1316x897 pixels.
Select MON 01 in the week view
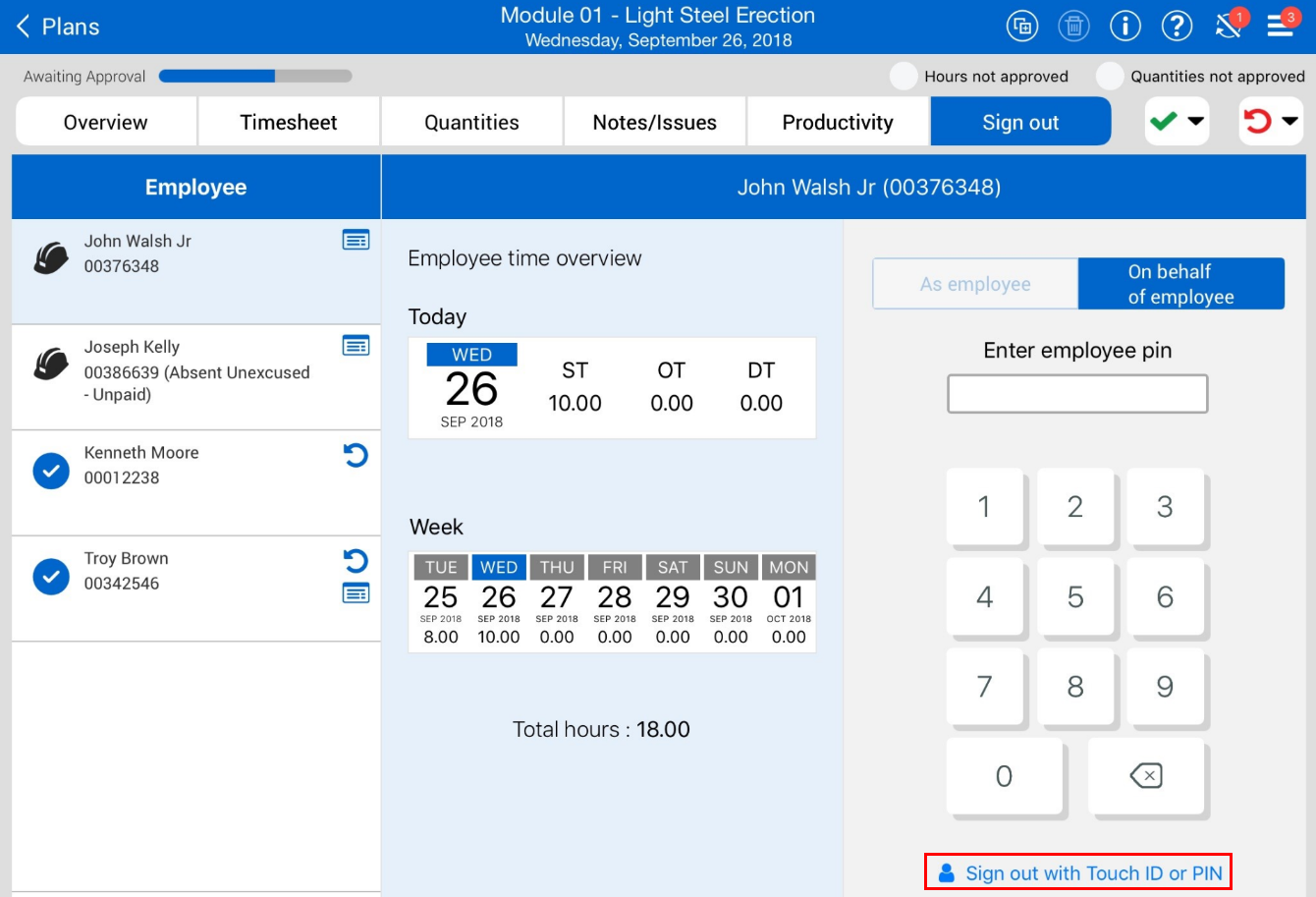[789, 602]
